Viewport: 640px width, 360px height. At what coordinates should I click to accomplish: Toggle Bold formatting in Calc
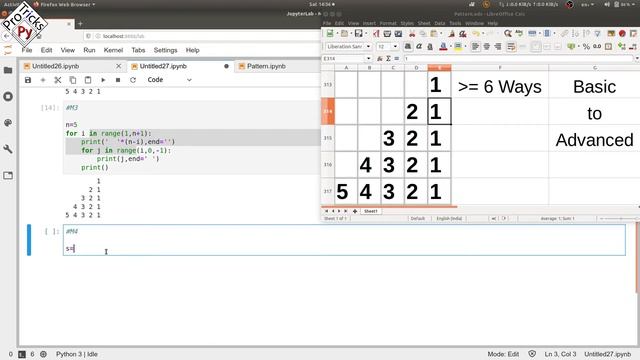408,47
